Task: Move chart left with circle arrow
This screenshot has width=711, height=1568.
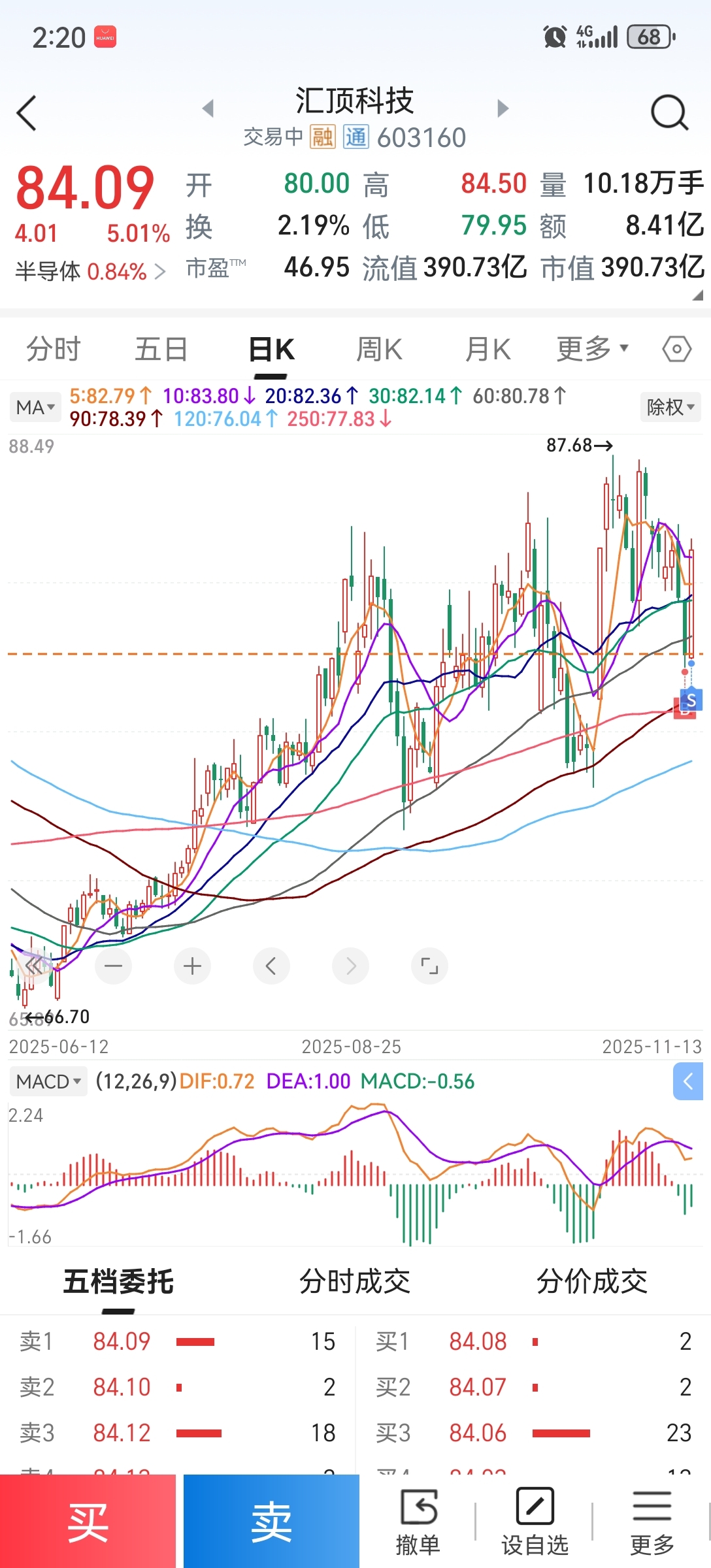Action: [x=272, y=966]
